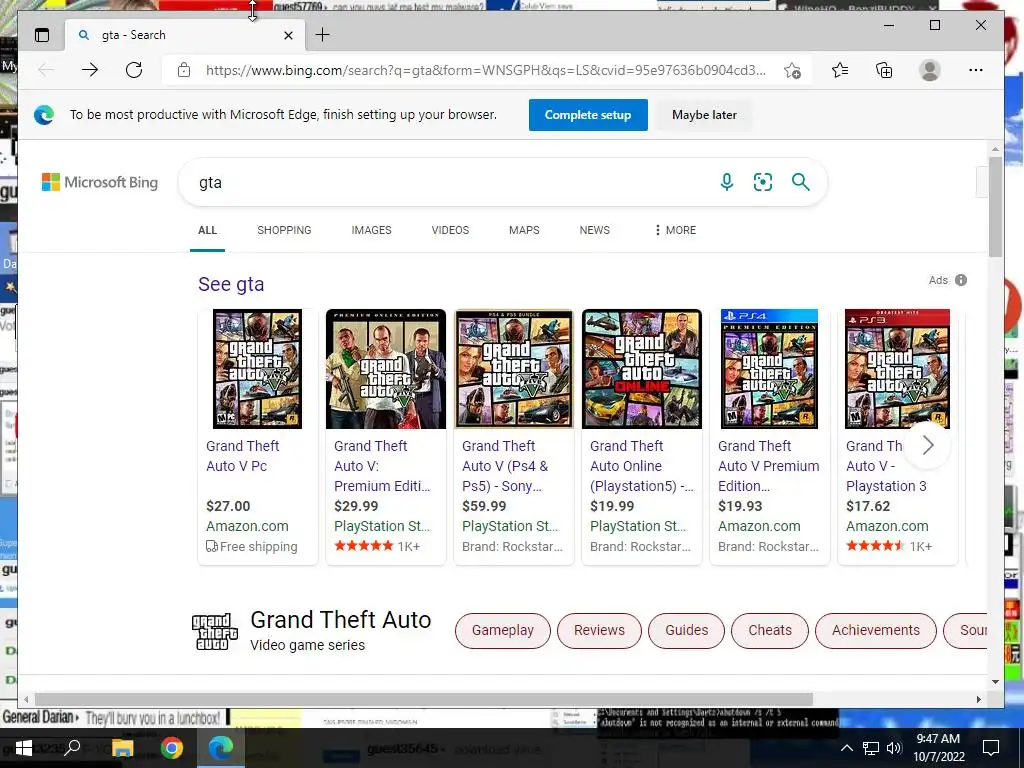Open the notification center icon
The height and width of the screenshot is (768, 1024).
click(991, 748)
